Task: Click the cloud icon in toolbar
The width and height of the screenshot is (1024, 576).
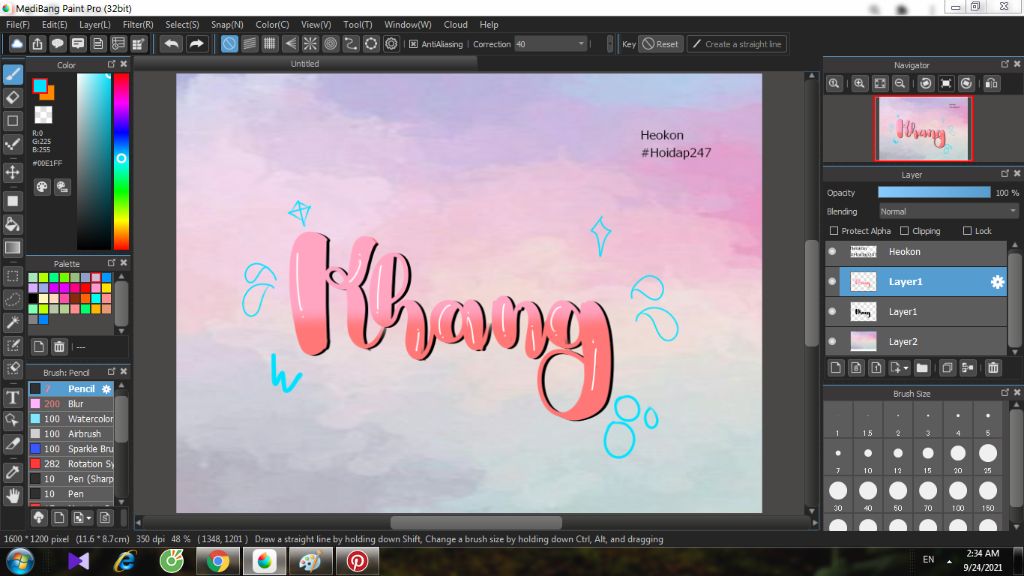Action: (x=17, y=44)
